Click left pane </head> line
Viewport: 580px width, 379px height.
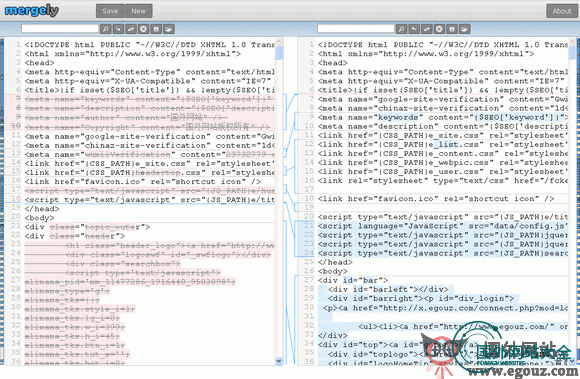pos(42,209)
